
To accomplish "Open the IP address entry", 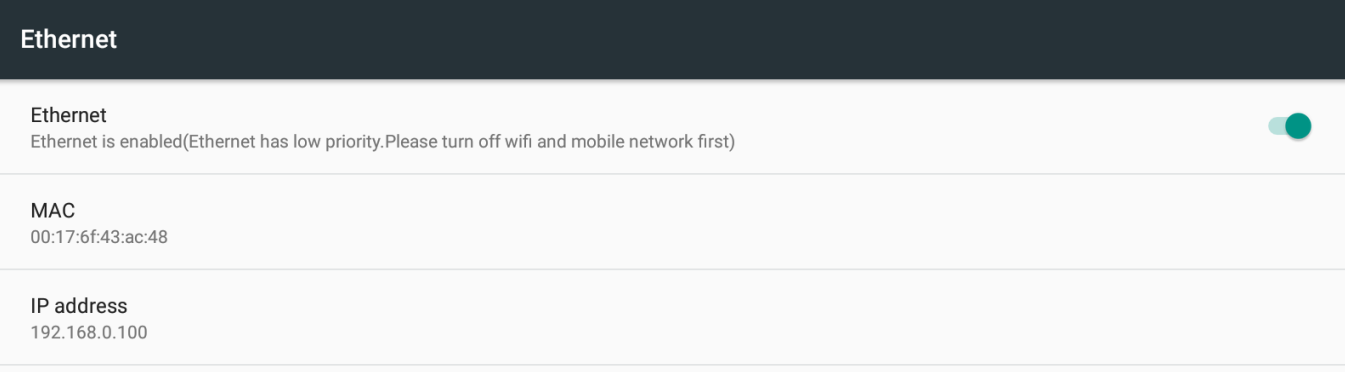I will pos(672,317).
